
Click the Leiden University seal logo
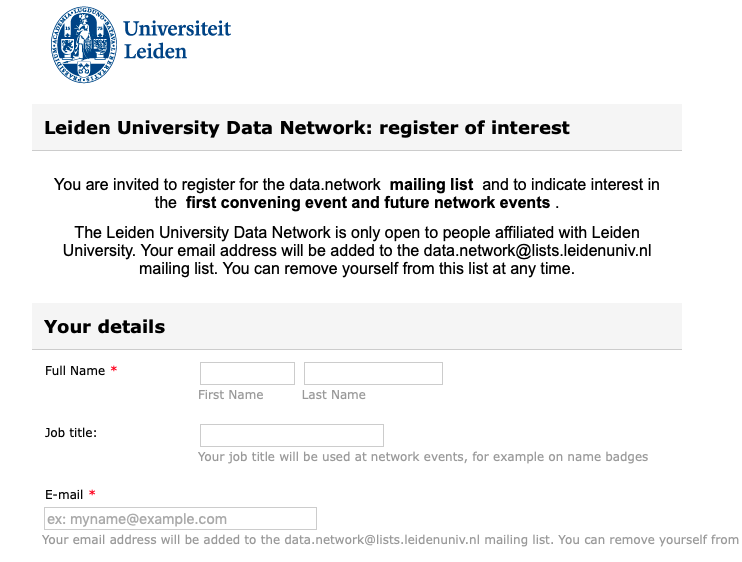coord(84,45)
